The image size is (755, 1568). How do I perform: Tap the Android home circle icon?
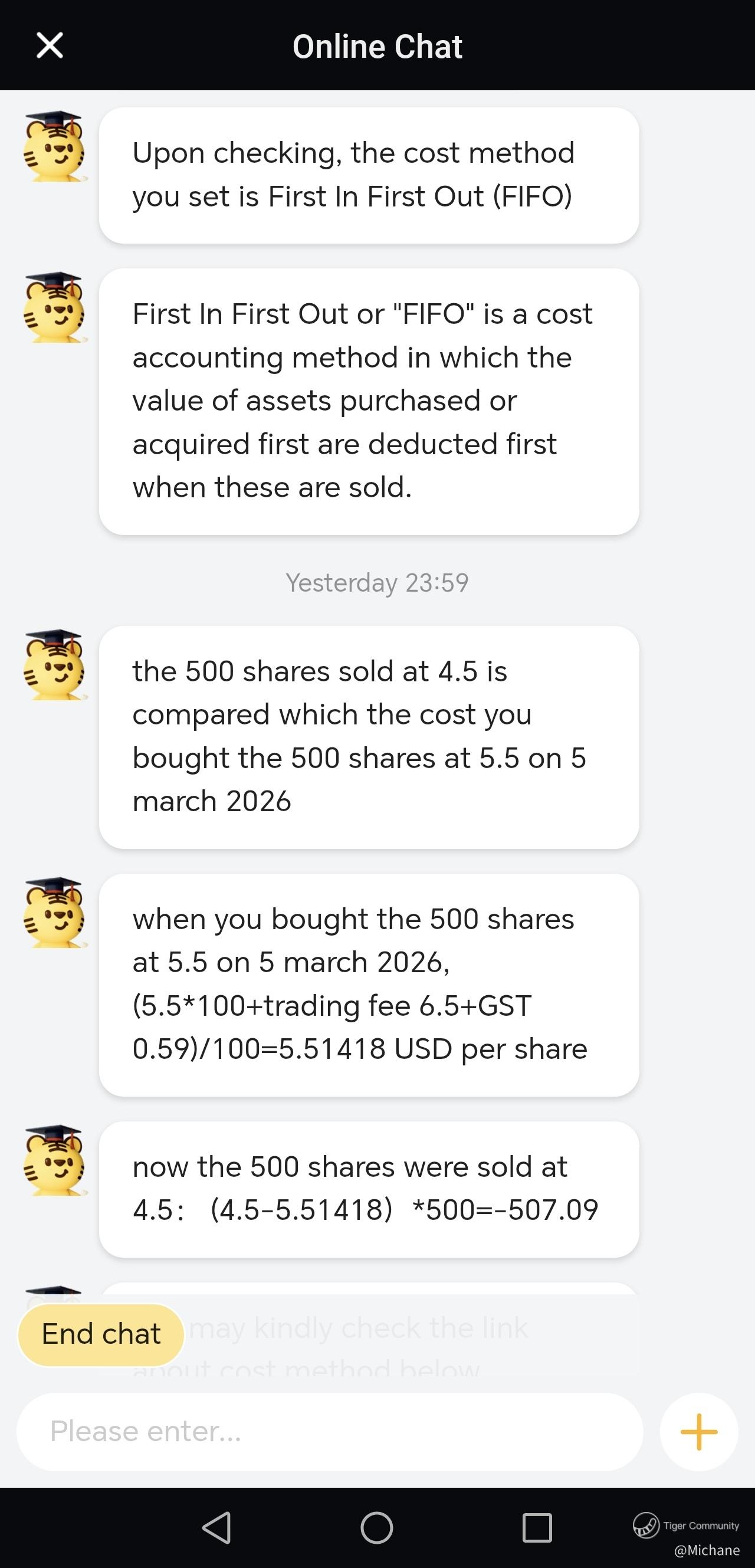[376, 1527]
